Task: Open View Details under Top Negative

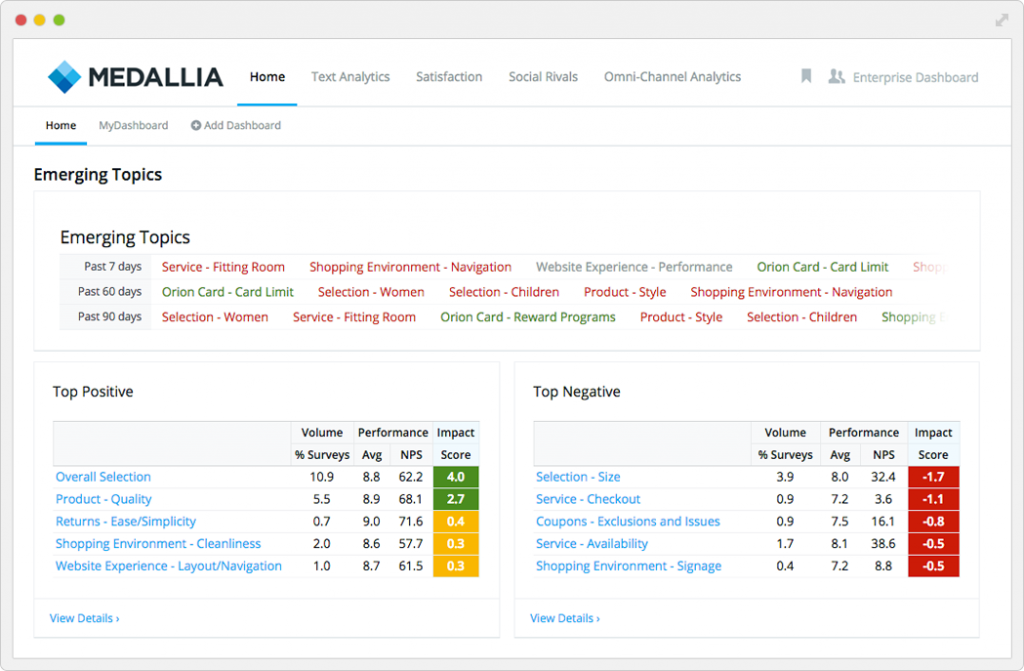Action: (x=565, y=618)
